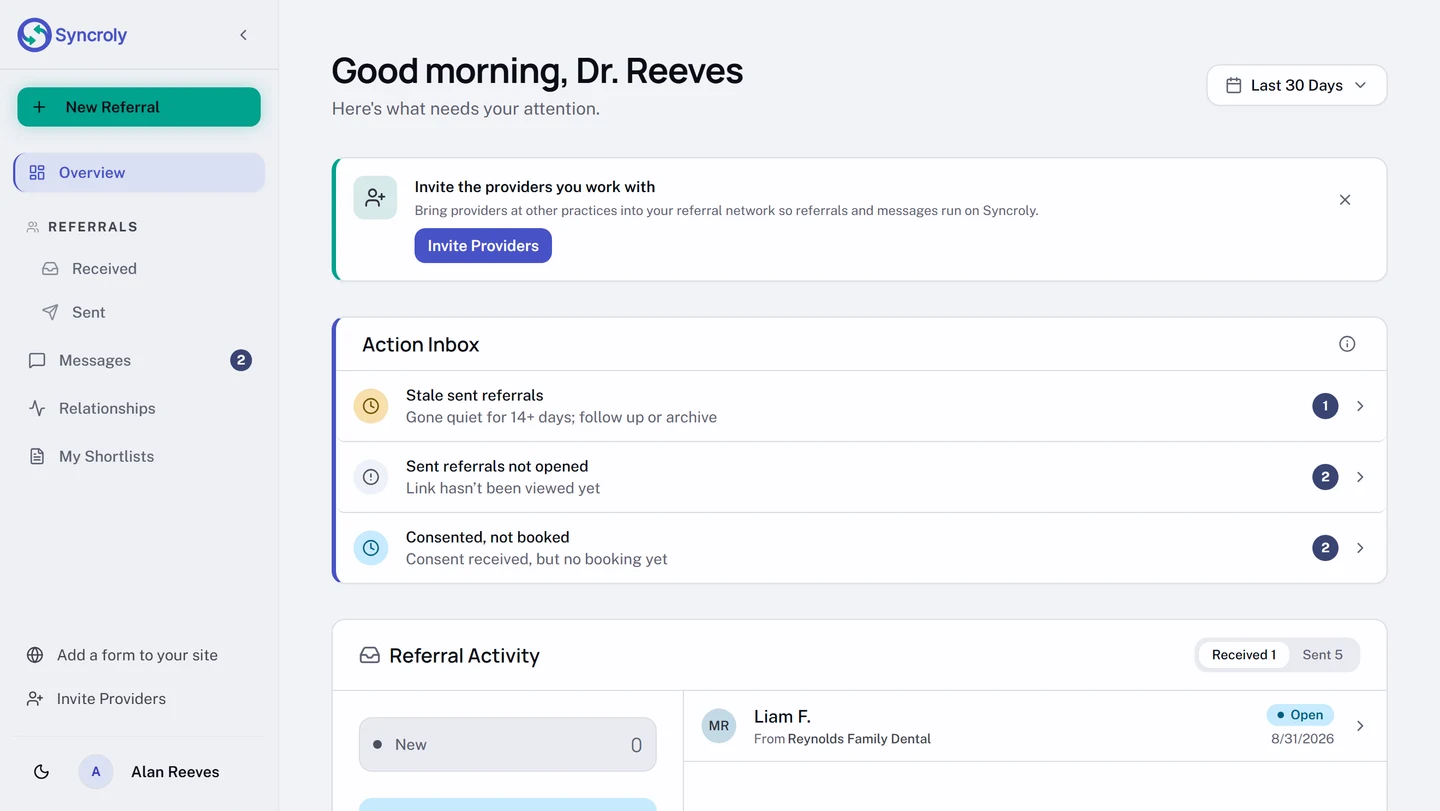Open the Alan Reeves profile name
Viewport: 1440px width, 811px height.
click(x=175, y=772)
